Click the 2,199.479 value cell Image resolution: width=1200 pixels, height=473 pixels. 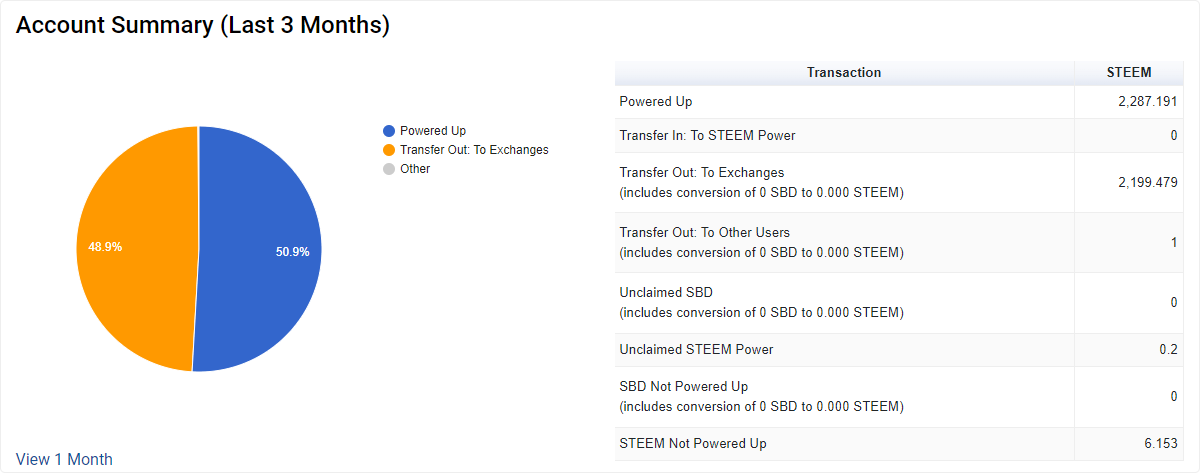pos(1148,183)
